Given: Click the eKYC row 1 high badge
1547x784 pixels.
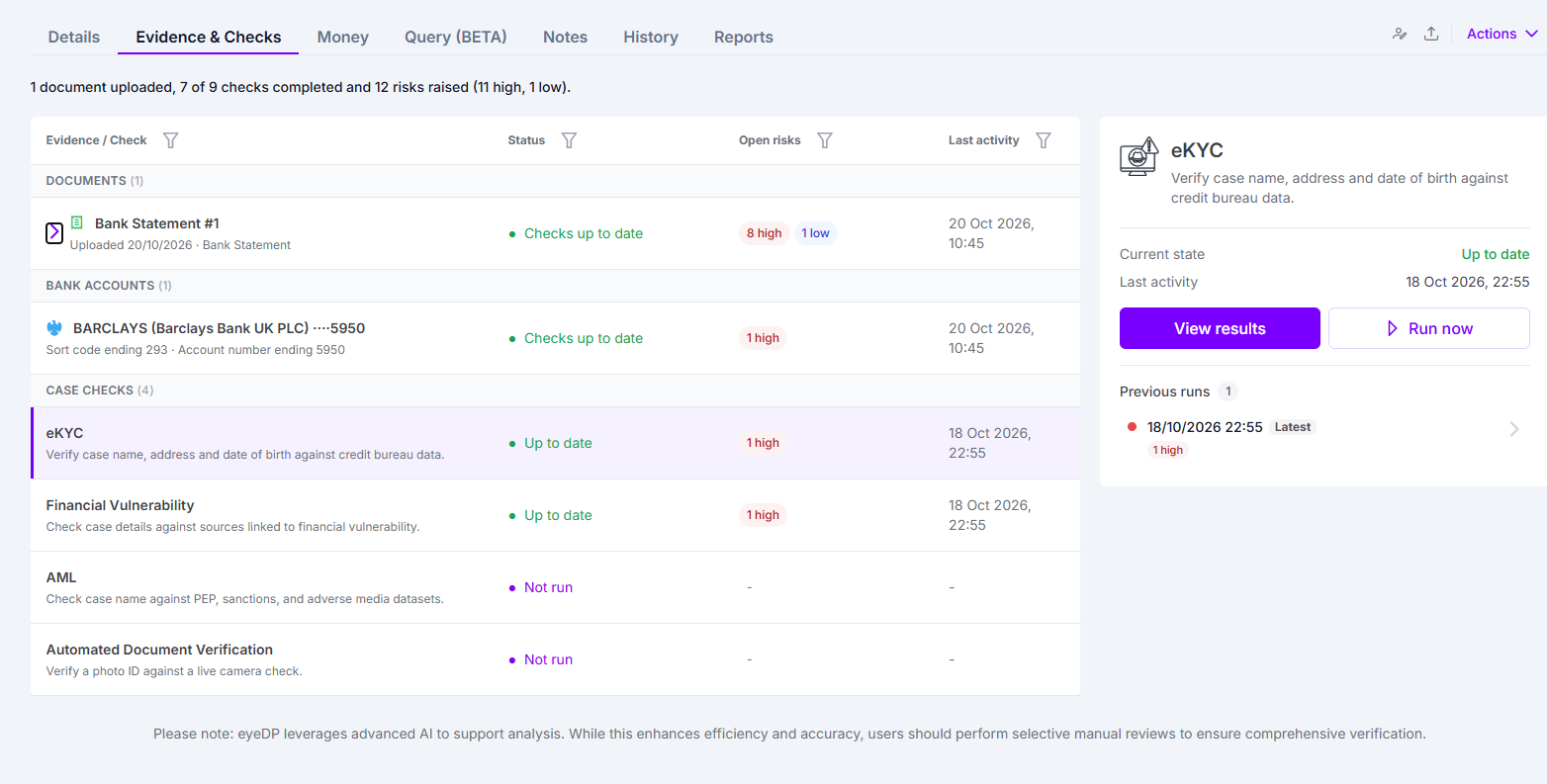Looking at the screenshot, I should point(763,443).
